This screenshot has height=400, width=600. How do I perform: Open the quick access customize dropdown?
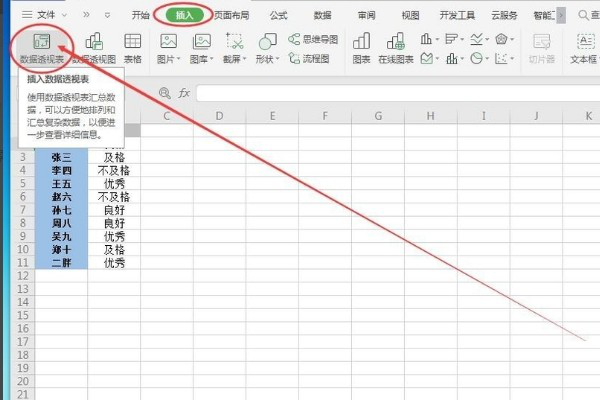click(108, 15)
